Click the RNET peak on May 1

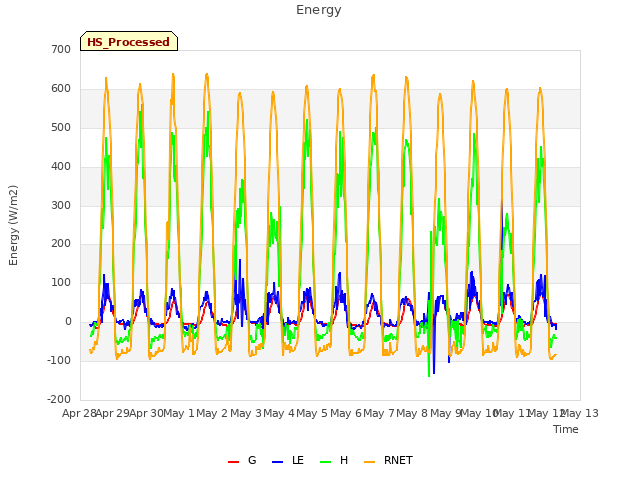[207, 75]
